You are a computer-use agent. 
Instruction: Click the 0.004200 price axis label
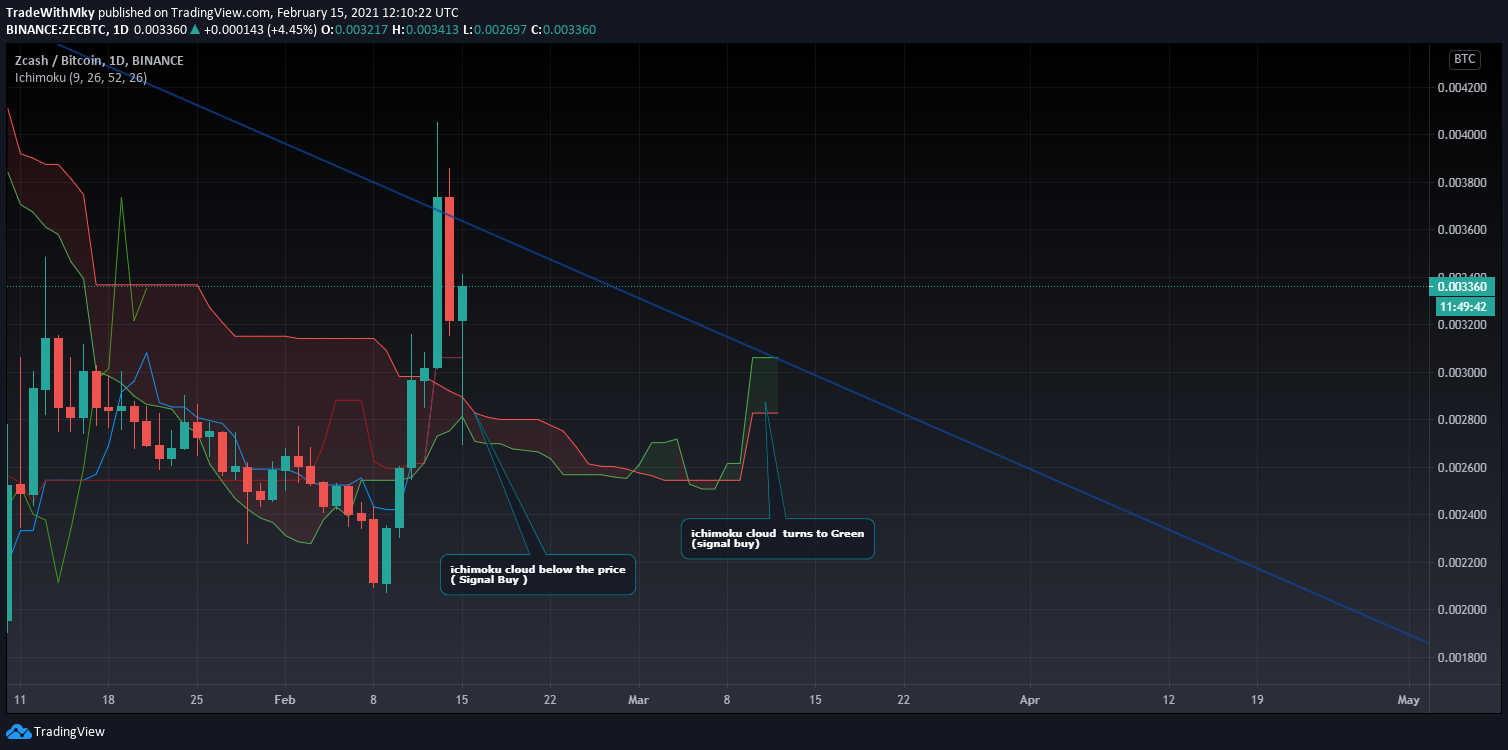coord(1461,88)
